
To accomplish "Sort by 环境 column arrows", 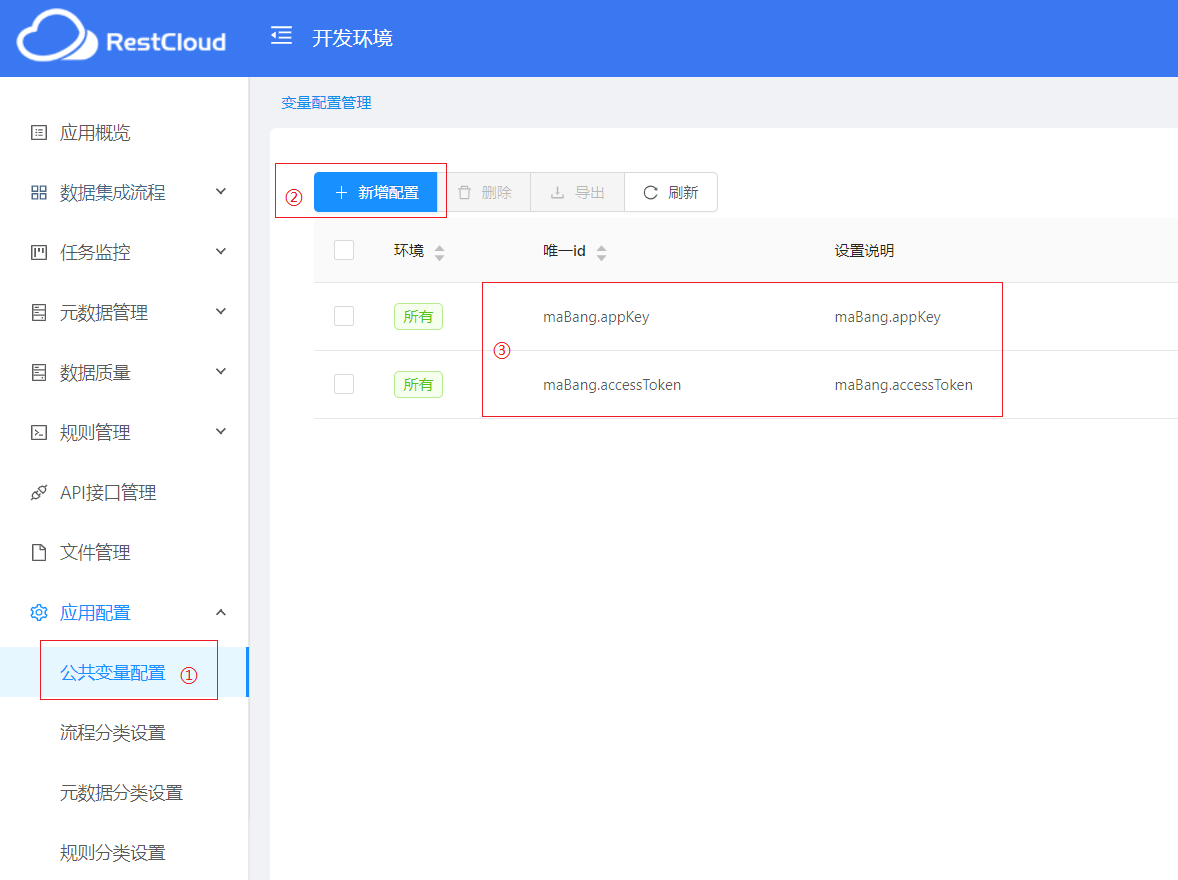I will (x=439, y=253).
